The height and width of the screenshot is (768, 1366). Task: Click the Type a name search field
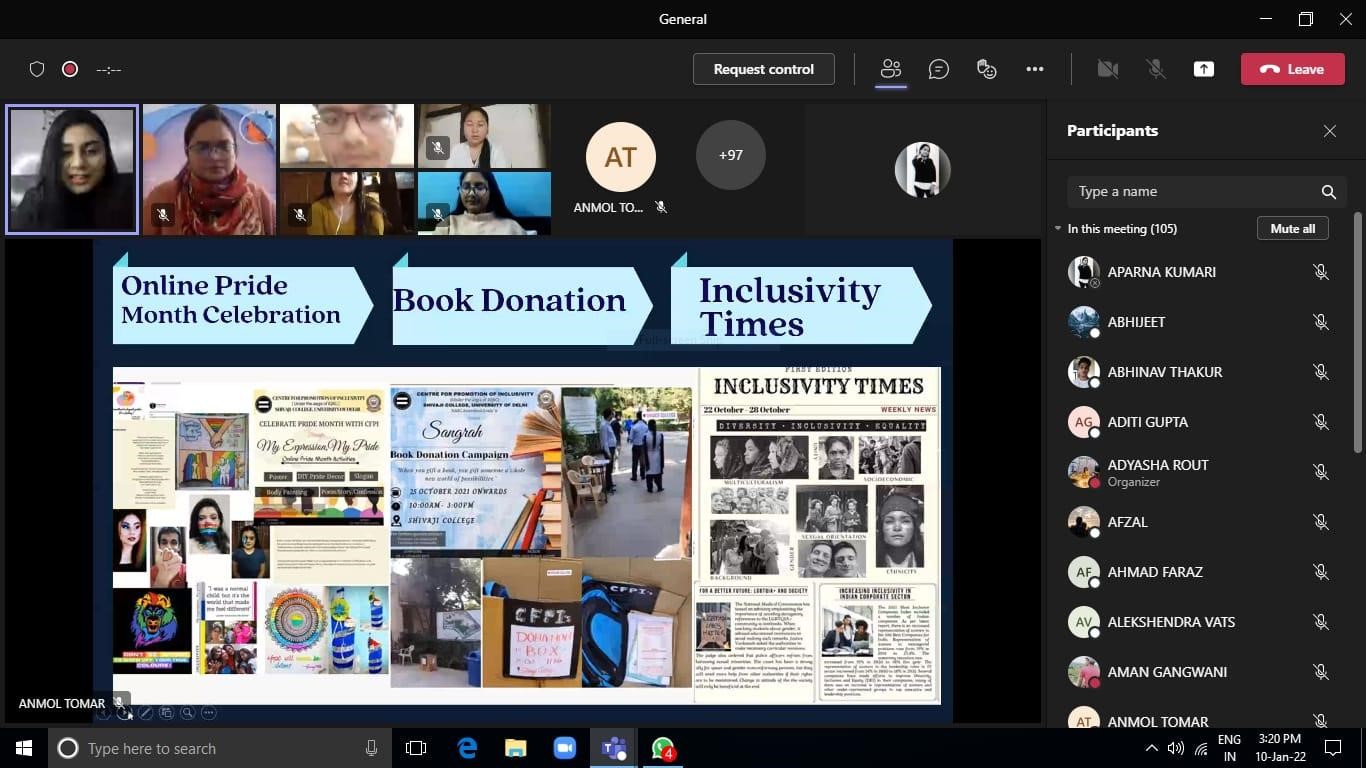point(1207,192)
